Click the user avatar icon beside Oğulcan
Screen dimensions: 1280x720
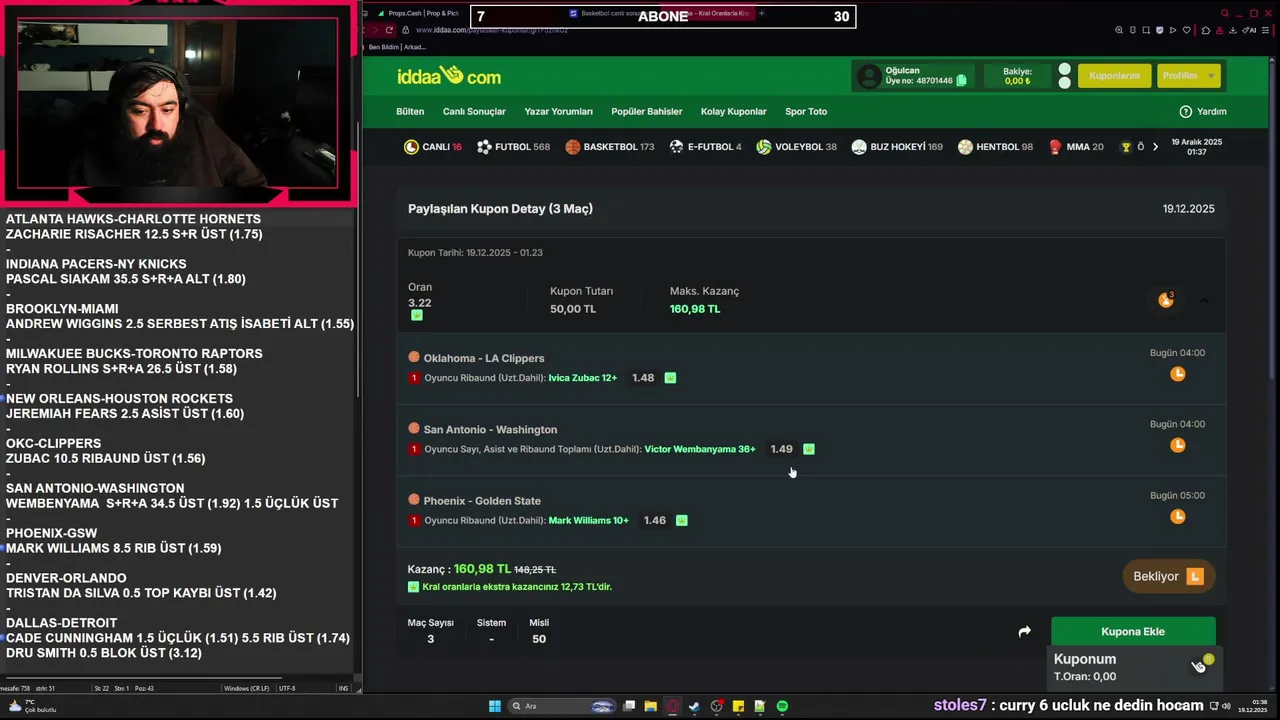[x=870, y=76]
